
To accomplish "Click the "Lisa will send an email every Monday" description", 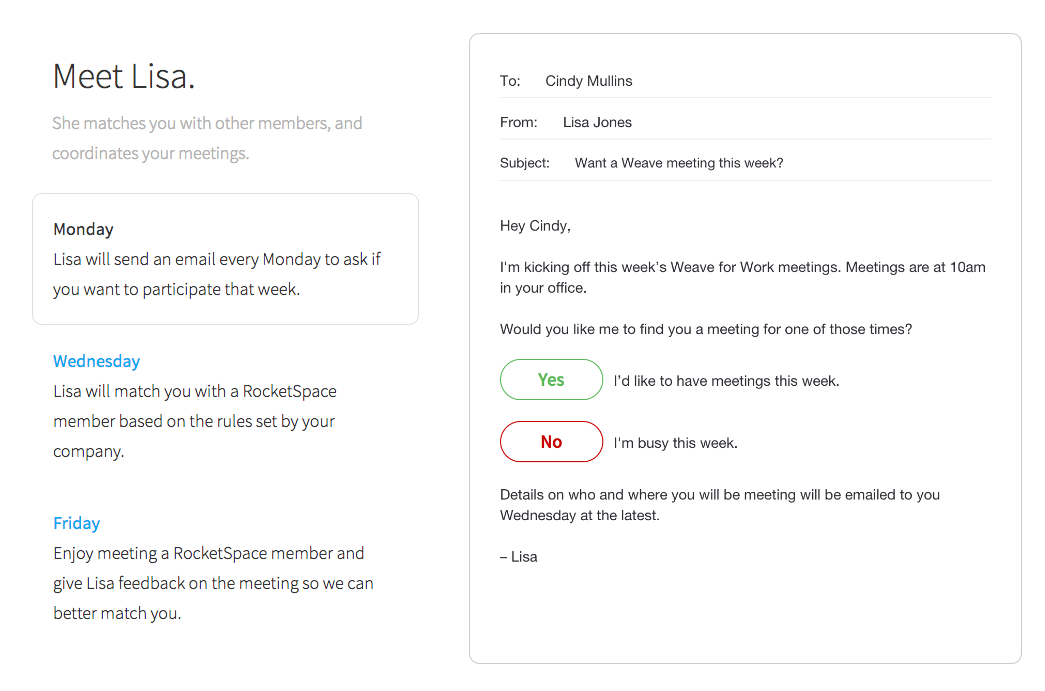I will [x=217, y=274].
